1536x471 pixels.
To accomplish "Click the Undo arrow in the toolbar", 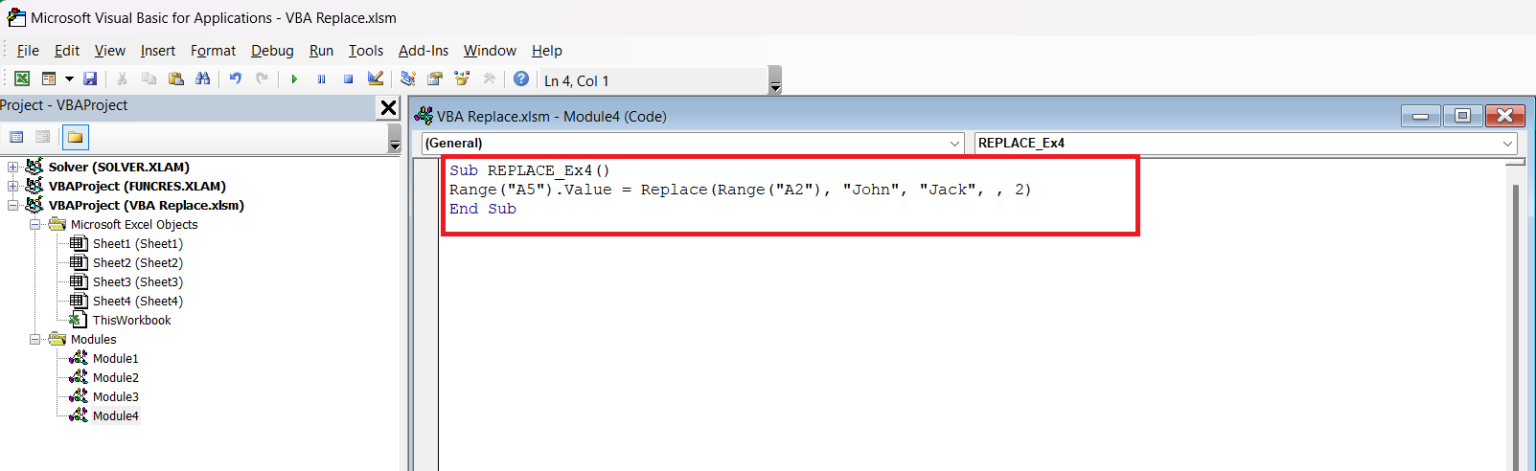I will click(x=235, y=79).
